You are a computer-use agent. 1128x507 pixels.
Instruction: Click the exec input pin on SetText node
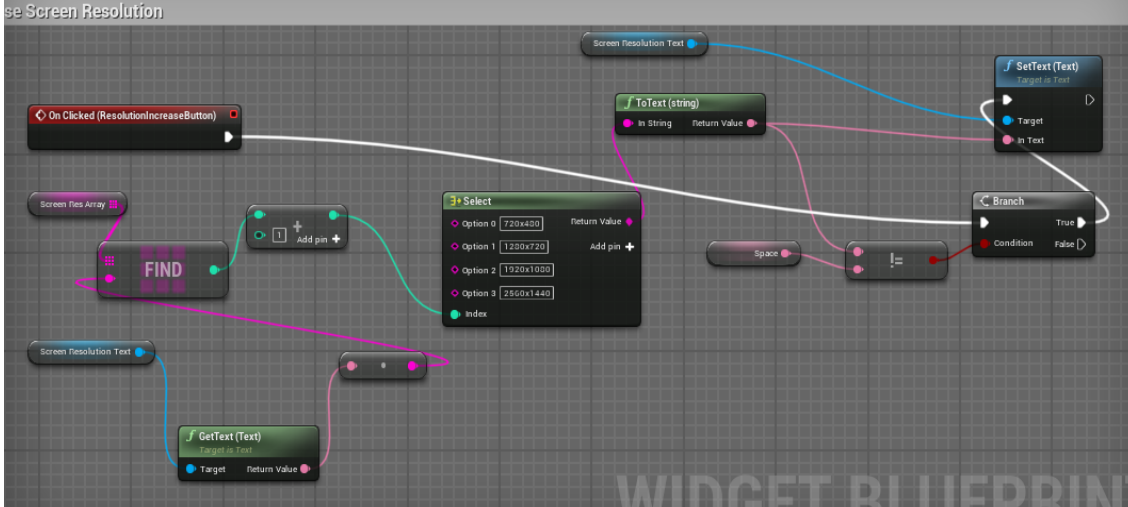click(1007, 100)
